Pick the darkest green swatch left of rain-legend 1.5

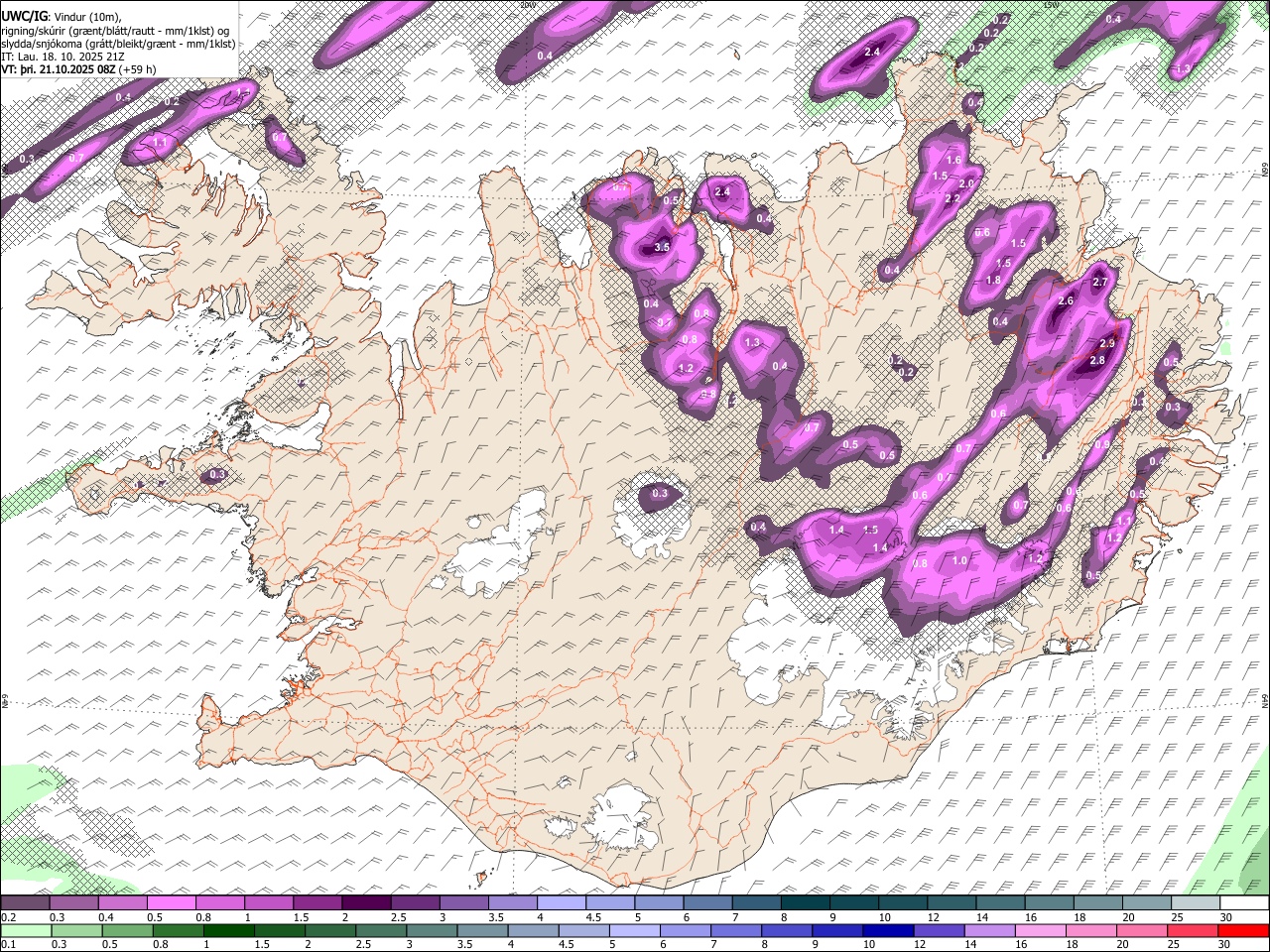(x=227, y=931)
